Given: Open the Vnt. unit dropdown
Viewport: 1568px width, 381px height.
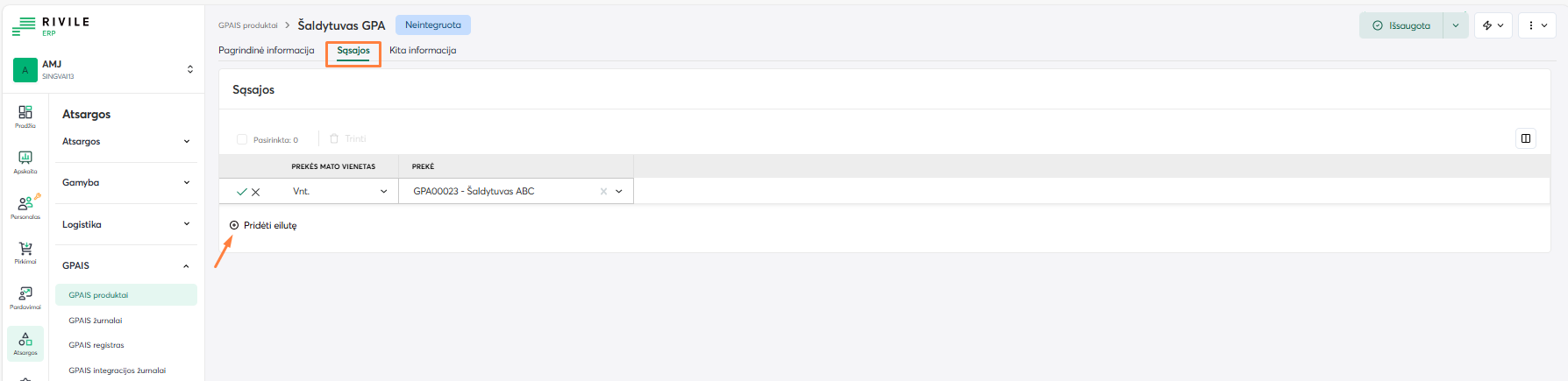Looking at the screenshot, I should pos(383,192).
